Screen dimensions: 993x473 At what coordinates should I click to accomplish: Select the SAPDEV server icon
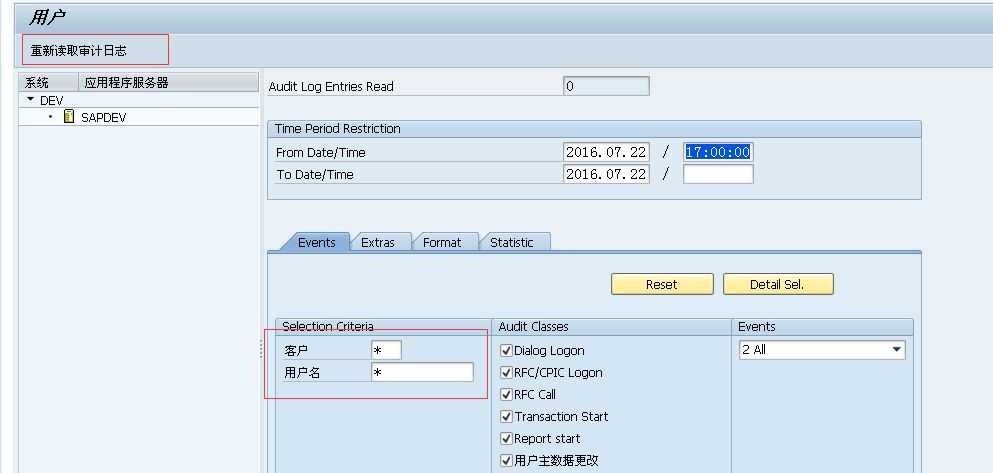tap(69, 117)
